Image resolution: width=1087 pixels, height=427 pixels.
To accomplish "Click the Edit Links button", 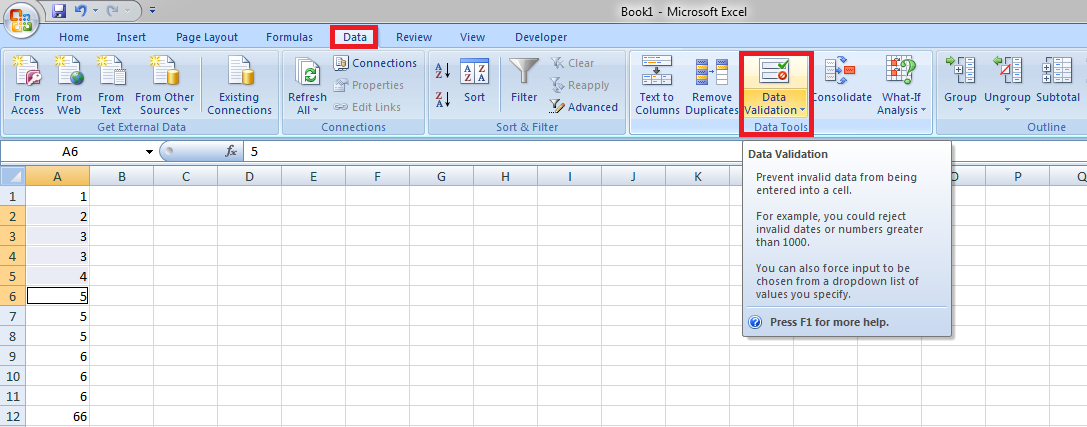I will point(367,107).
